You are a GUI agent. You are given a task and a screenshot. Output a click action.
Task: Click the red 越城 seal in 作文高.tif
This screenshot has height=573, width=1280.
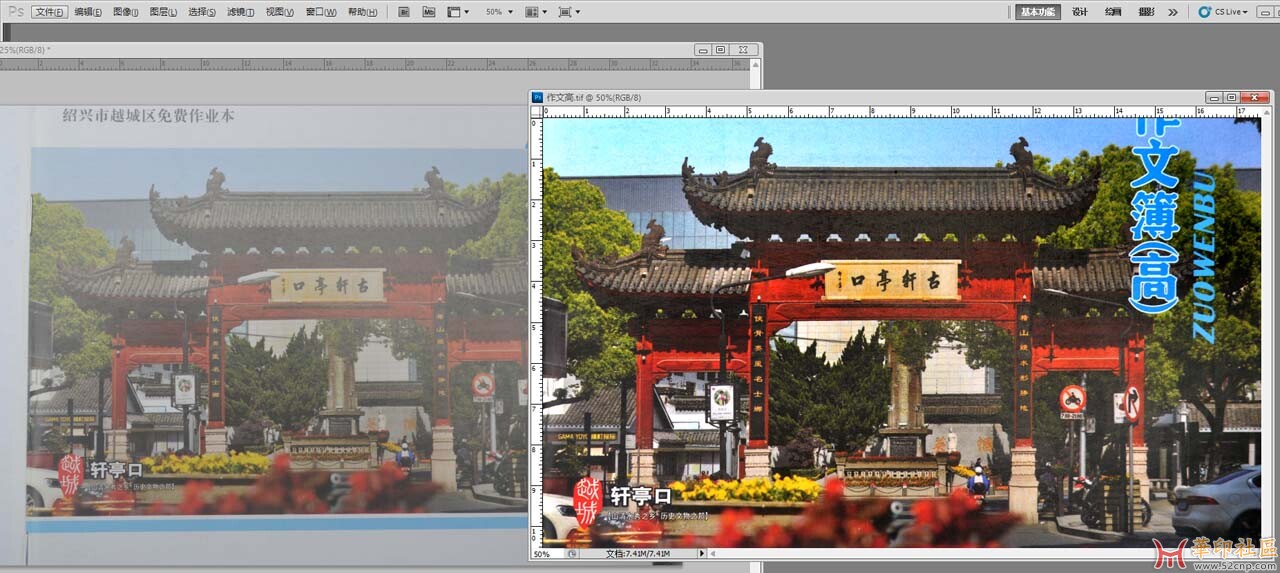588,502
